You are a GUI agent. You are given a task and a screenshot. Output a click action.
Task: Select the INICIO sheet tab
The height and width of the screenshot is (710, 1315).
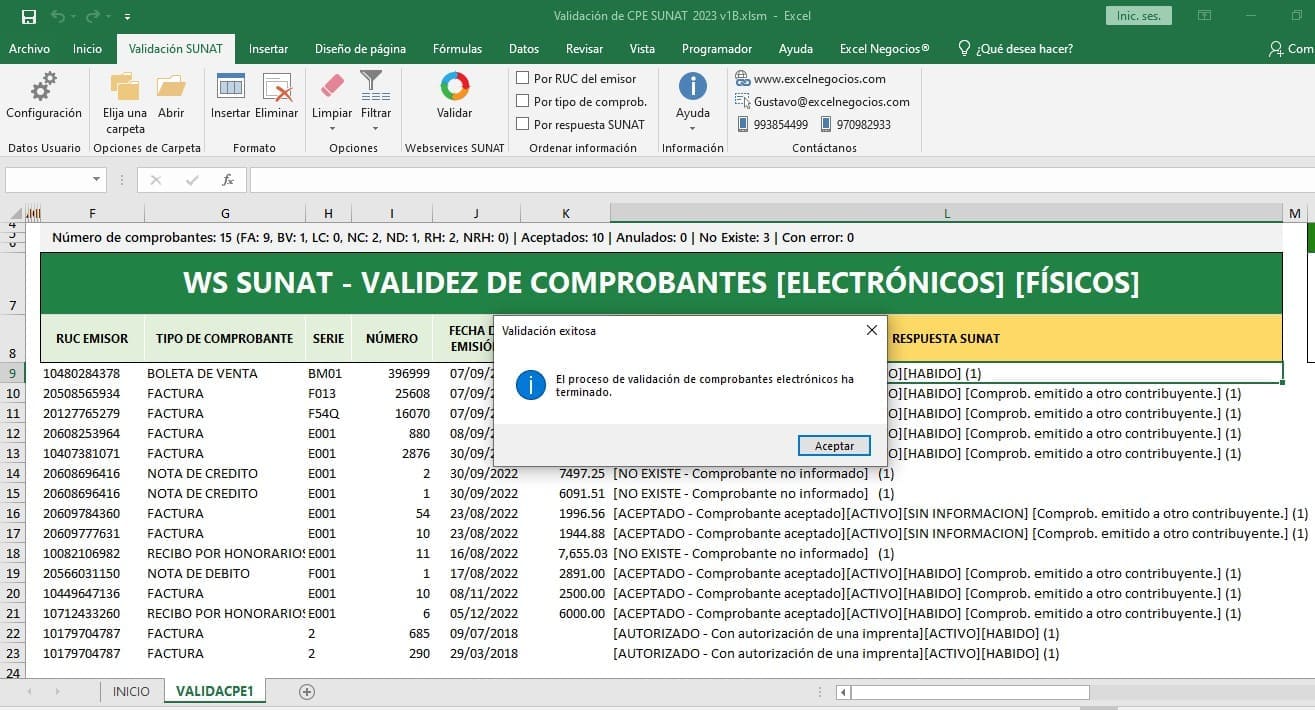click(131, 690)
